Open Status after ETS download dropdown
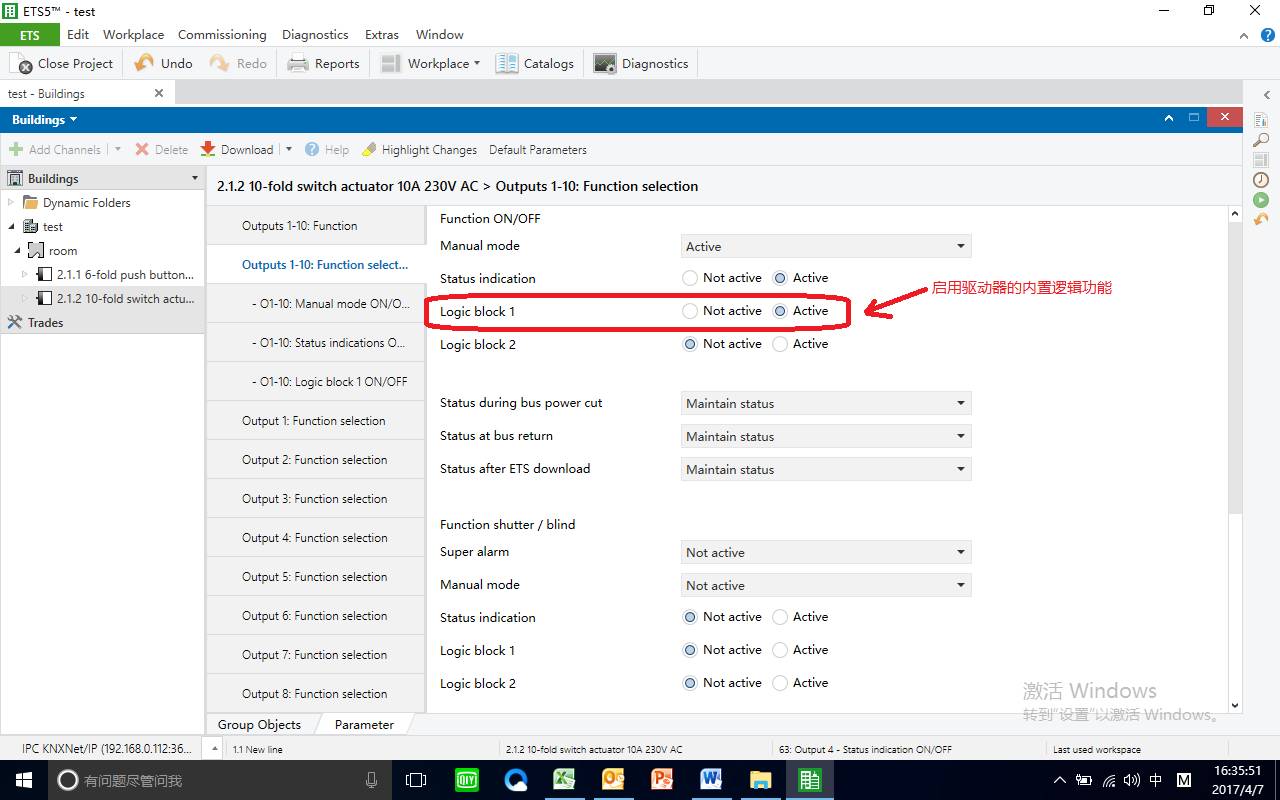Image resolution: width=1280 pixels, height=800 pixels. (826, 469)
